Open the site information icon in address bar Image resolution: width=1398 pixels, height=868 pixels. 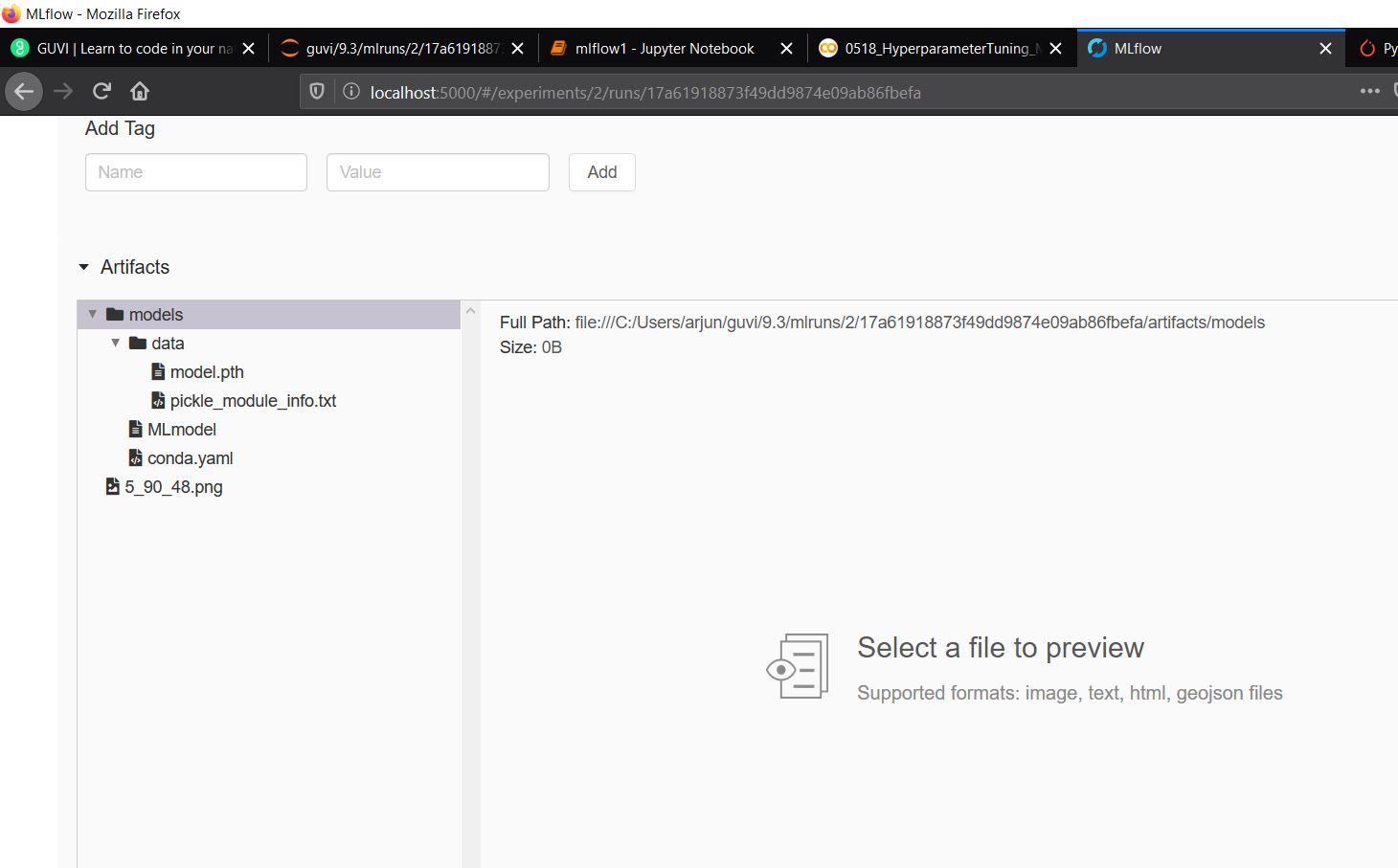coord(351,92)
